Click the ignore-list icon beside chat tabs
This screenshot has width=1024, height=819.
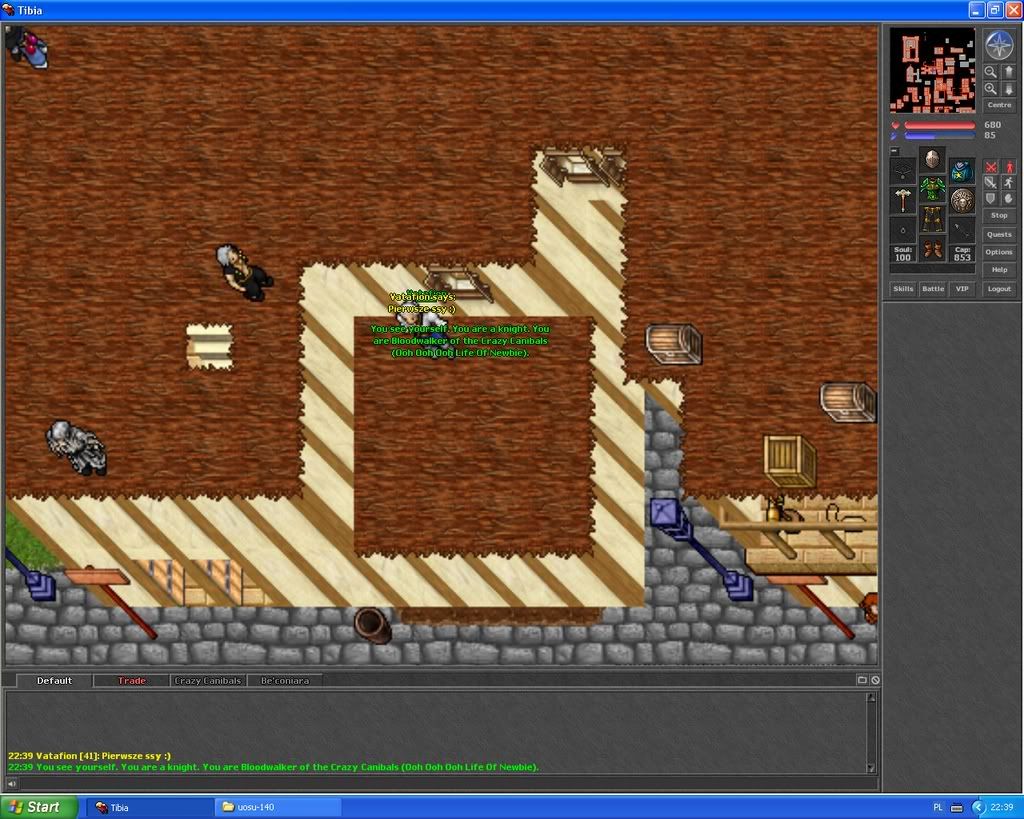point(875,680)
